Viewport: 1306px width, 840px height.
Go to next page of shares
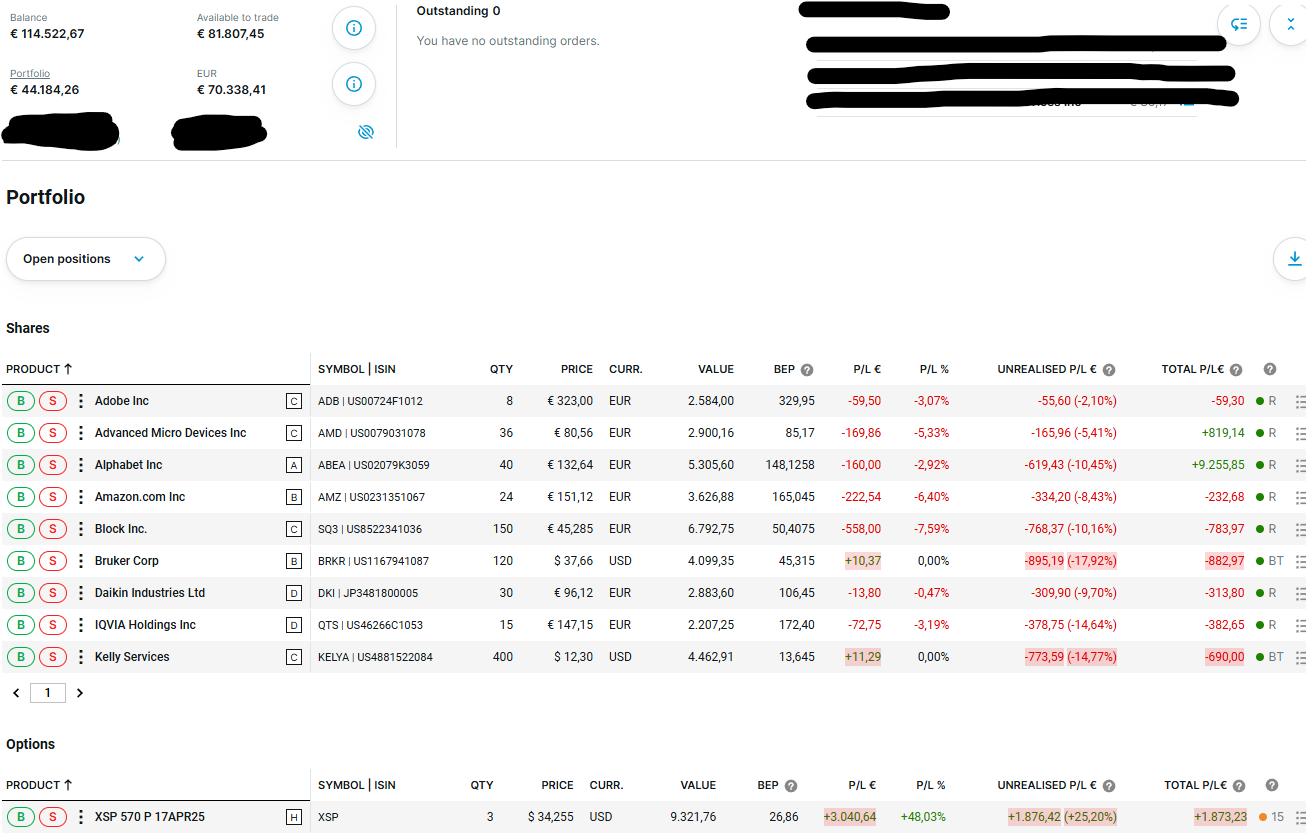click(x=80, y=693)
